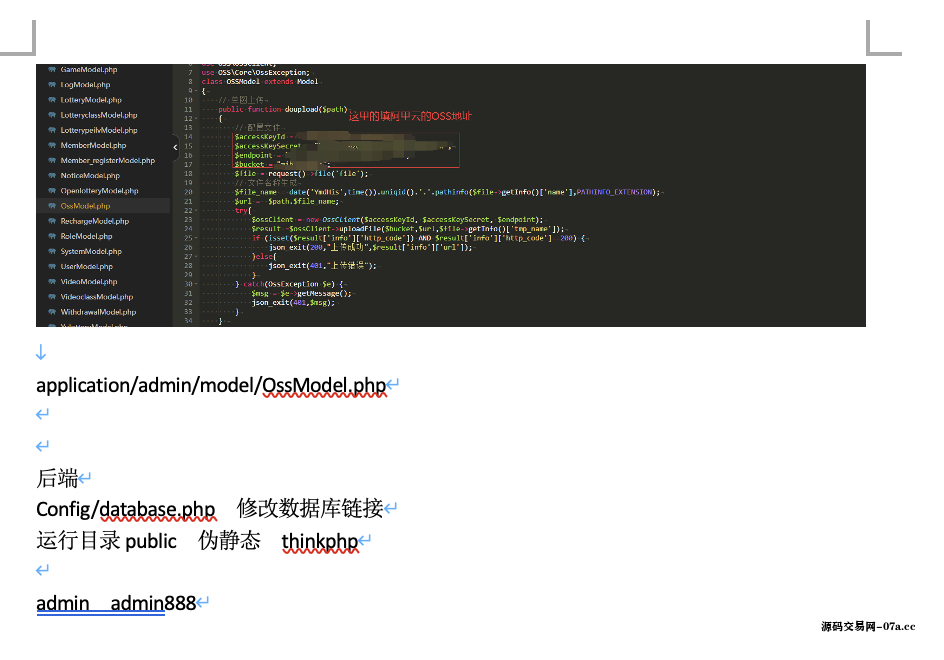The image size is (944, 660).
Task: Click the Config/database.php text line
Action: [126, 509]
